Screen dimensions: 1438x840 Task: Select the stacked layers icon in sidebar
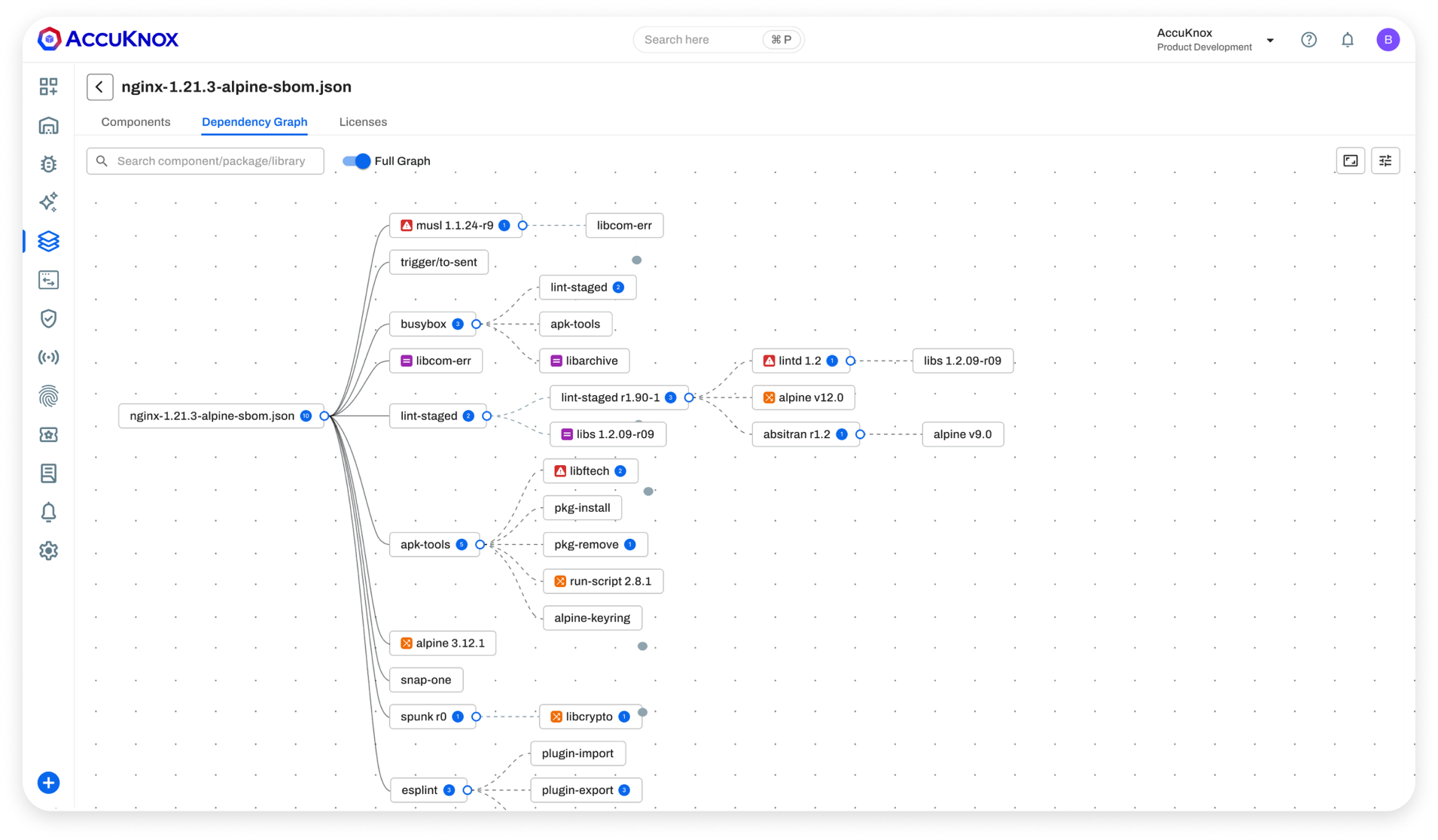(x=49, y=241)
